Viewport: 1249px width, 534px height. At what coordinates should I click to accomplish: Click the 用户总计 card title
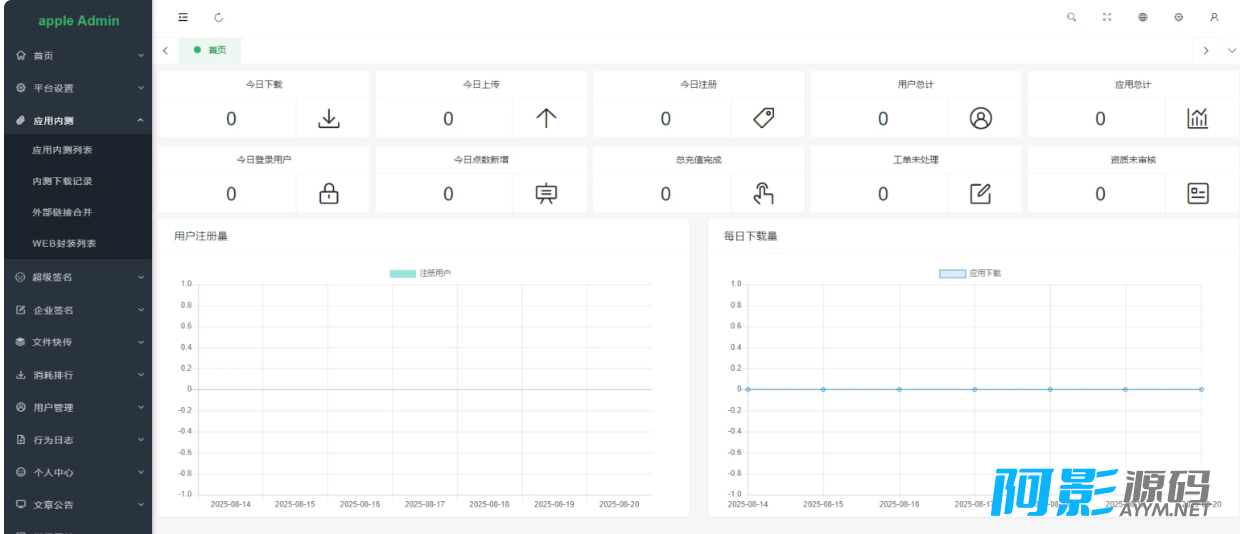point(916,84)
